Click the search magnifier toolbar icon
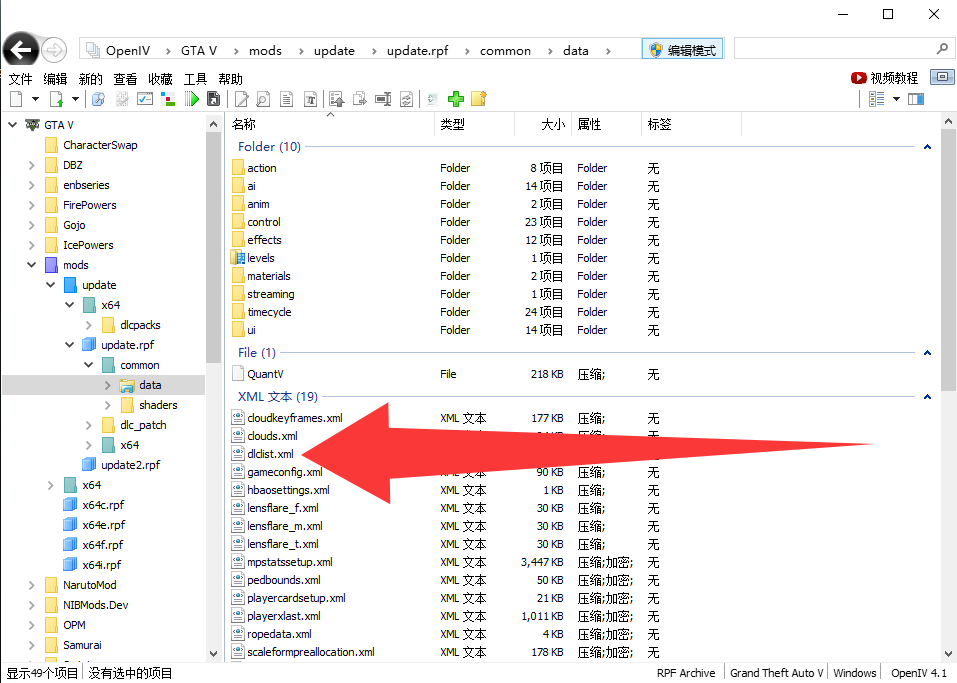The height and width of the screenshot is (683, 957). tap(98, 99)
